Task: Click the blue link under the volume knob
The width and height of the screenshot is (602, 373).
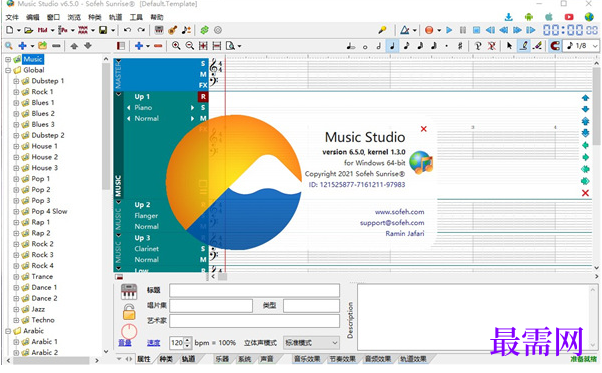Action: coord(125,343)
